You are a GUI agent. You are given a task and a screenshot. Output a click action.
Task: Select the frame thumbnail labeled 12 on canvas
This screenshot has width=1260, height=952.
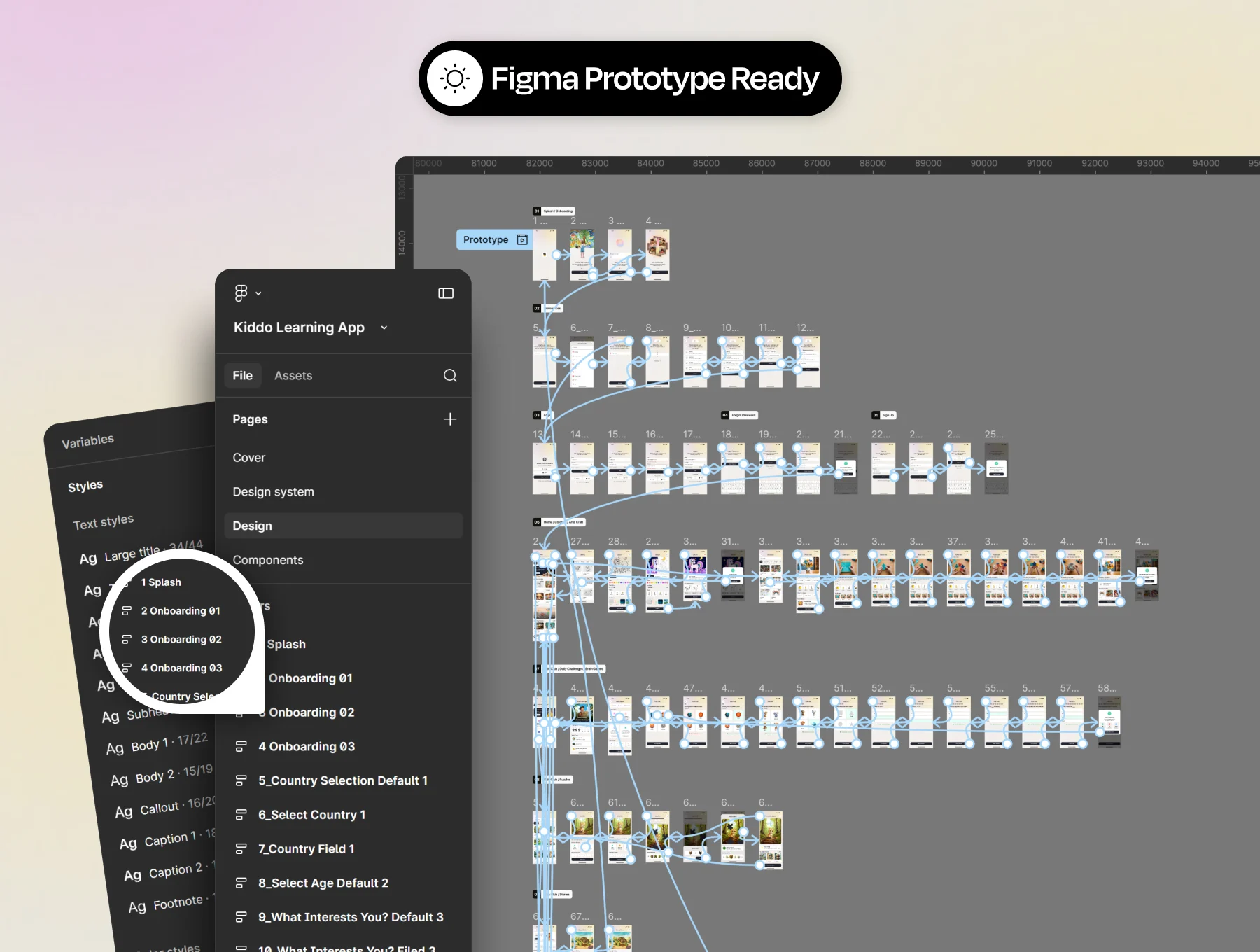(808, 362)
